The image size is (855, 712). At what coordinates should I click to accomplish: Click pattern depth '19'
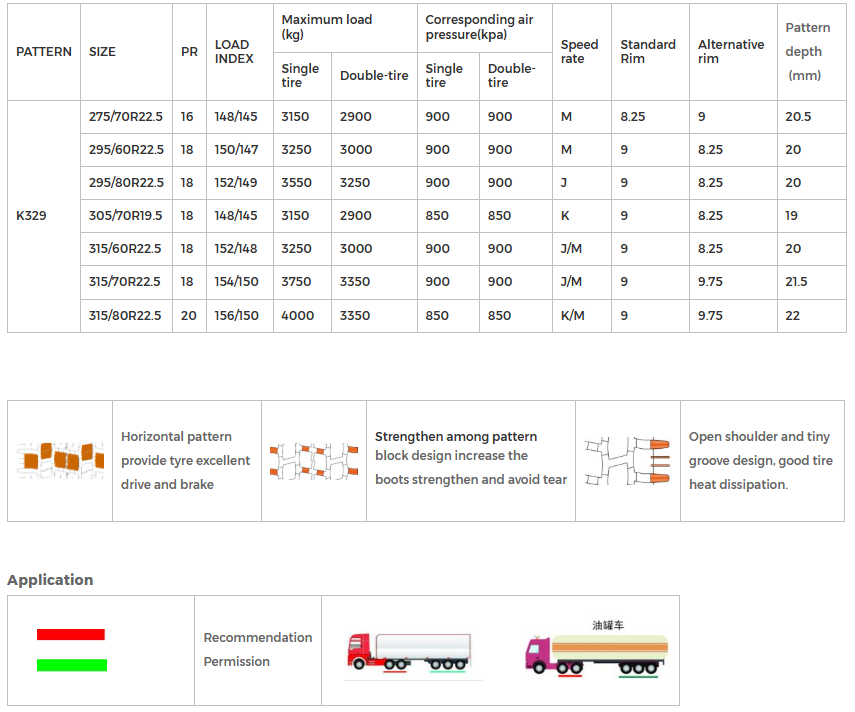[x=791, y=215]
